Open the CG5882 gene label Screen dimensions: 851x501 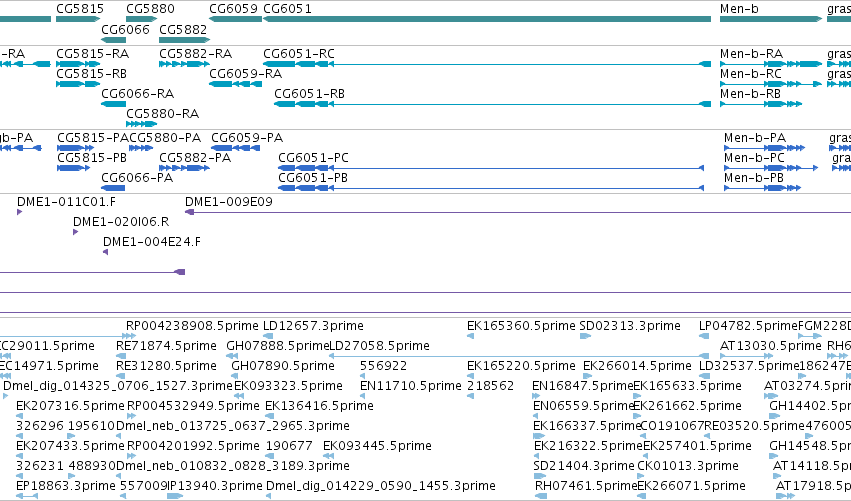tap(183, 29)
